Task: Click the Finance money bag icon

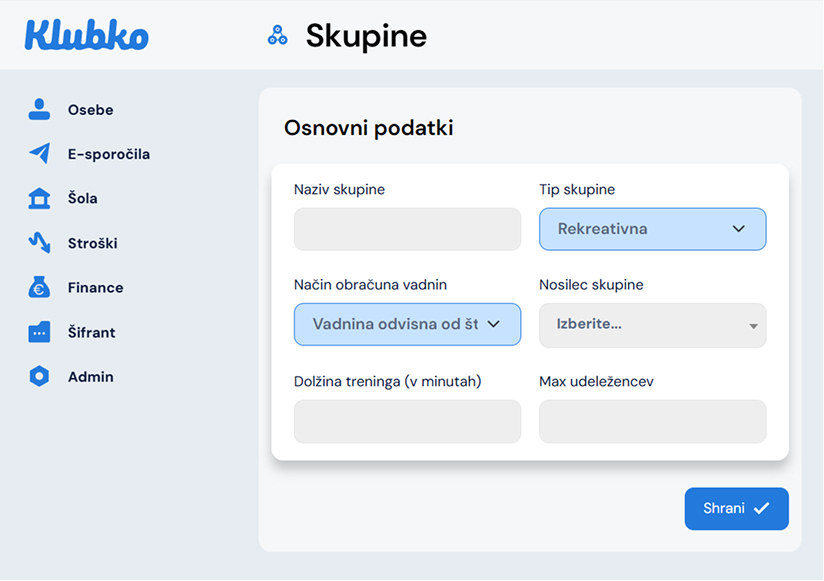Action: 39,287
